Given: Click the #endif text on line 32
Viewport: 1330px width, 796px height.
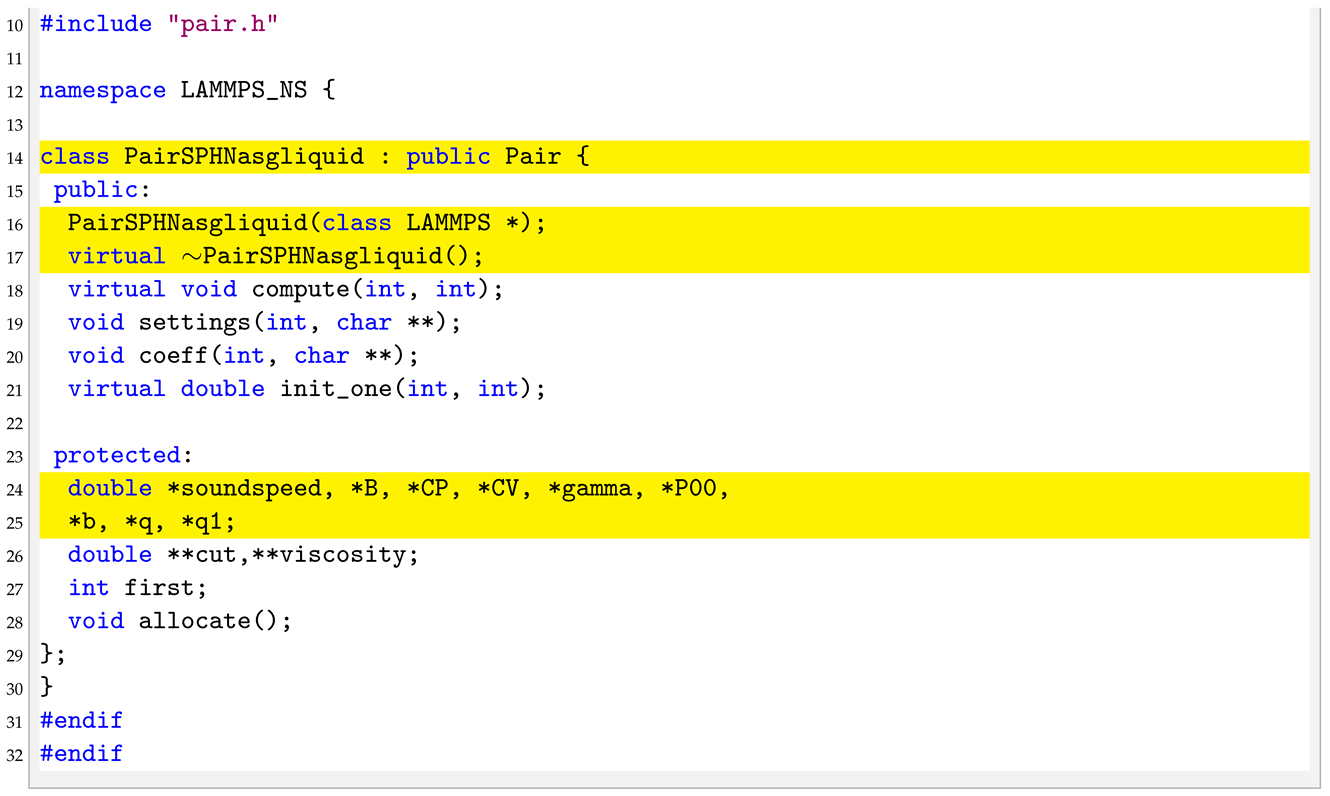Looking at the screenshot, I should pos(82,752).
